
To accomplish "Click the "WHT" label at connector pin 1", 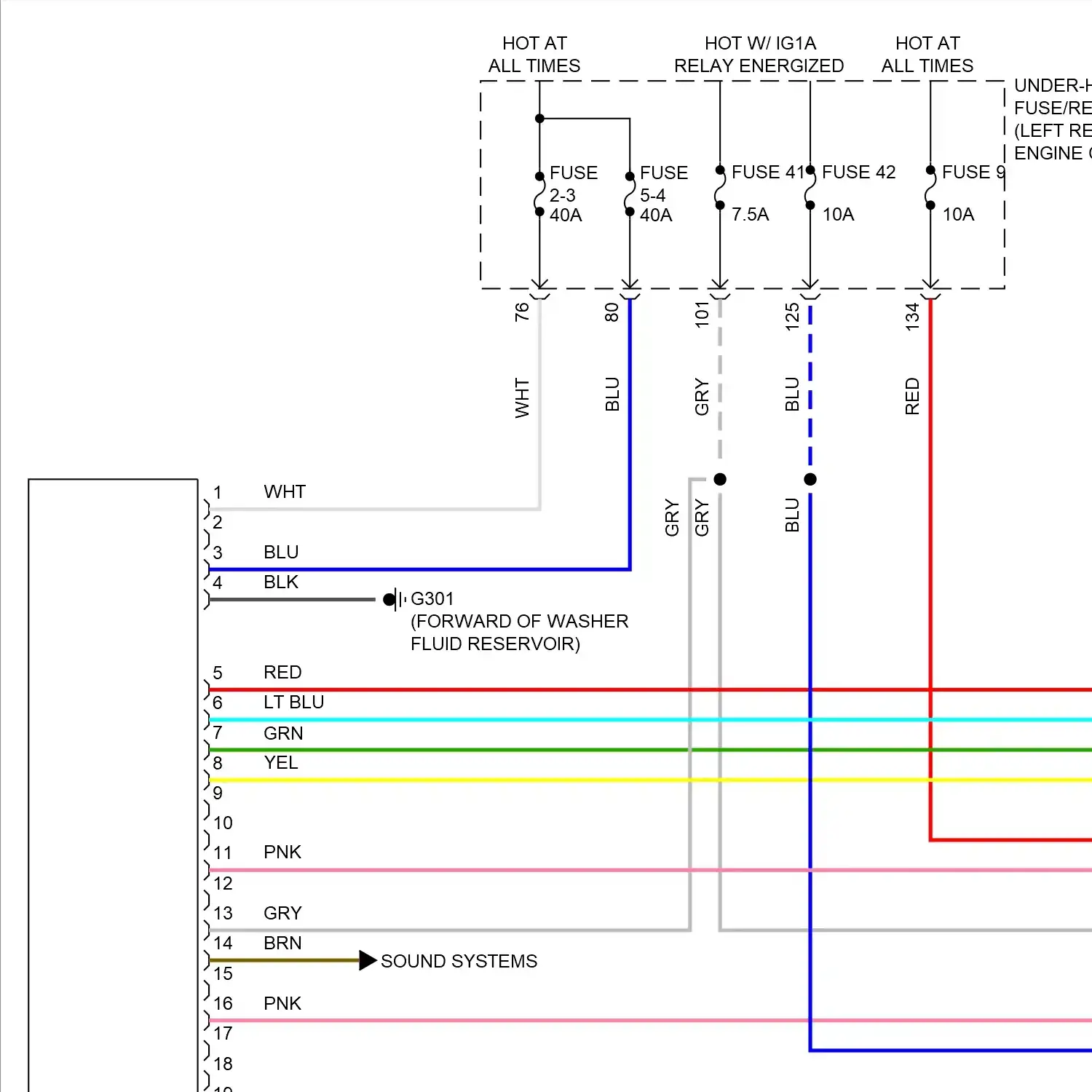I will 285,491.
